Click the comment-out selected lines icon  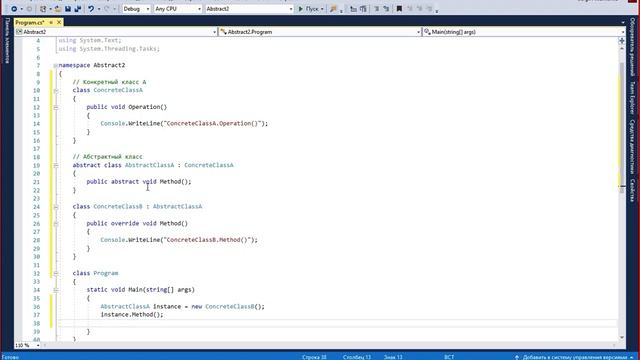pyautogui.click(x=376, y=9)
